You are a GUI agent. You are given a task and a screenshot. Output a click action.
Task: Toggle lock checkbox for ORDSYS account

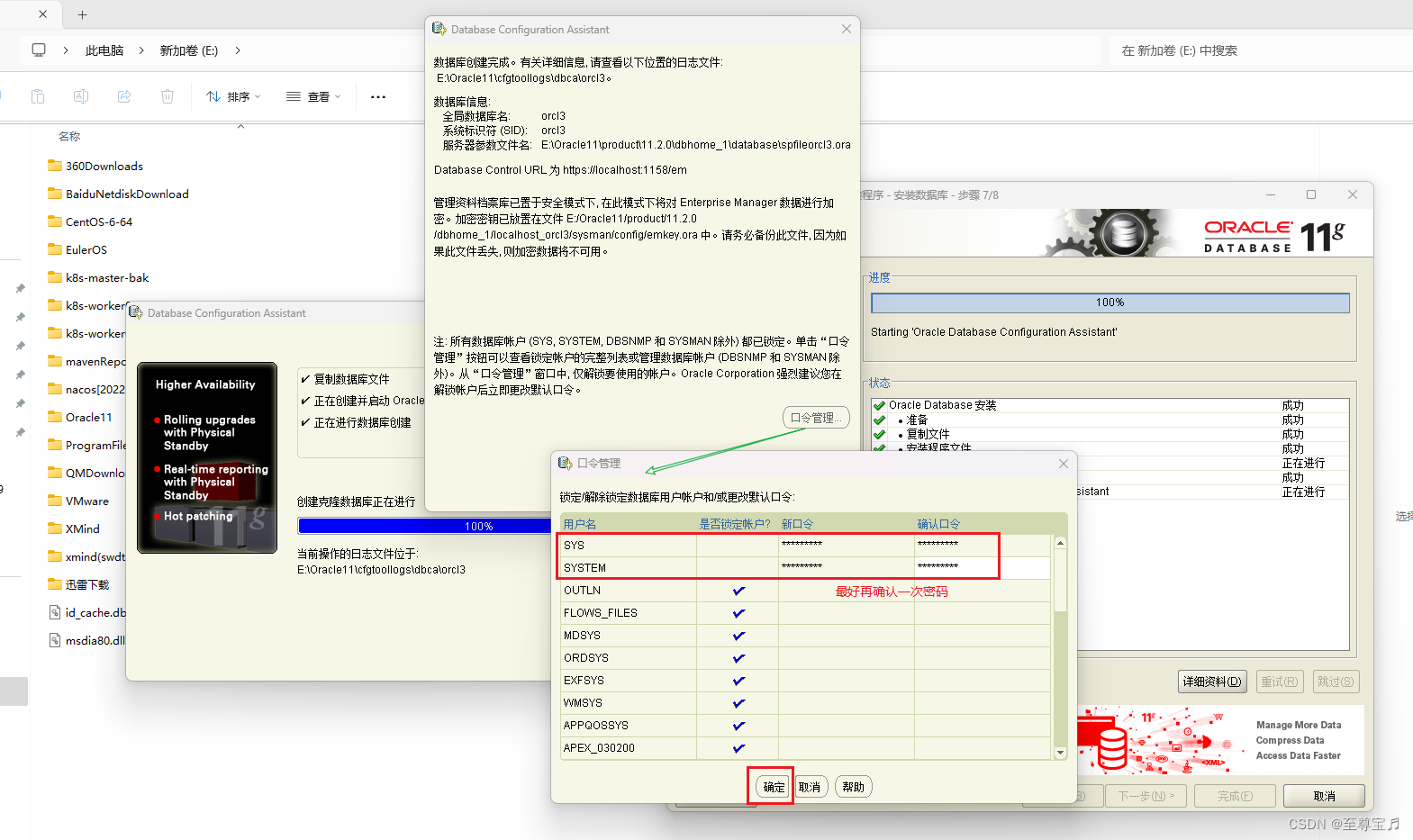738,658
